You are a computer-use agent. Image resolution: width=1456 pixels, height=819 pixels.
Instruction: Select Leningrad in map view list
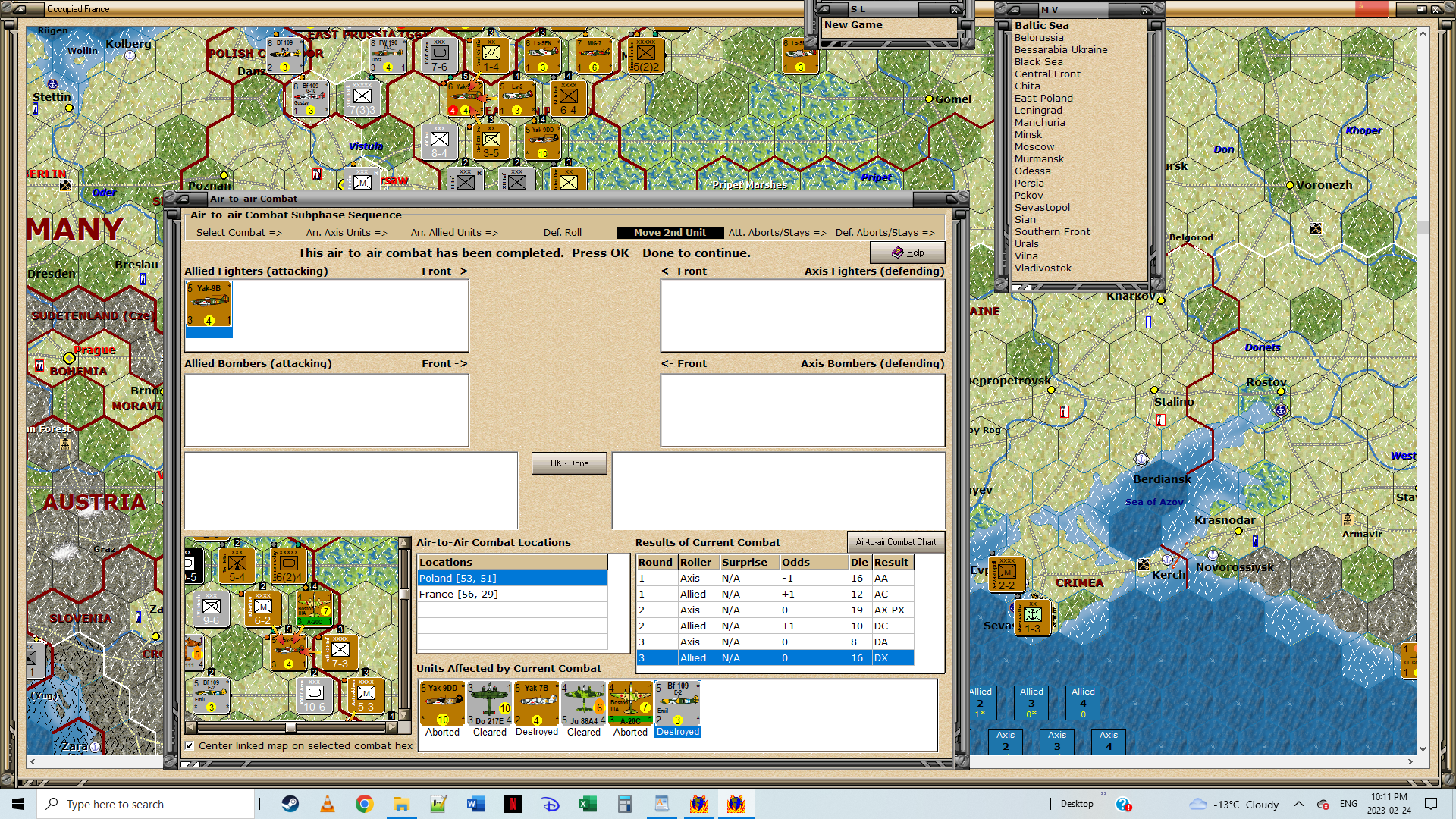click(x=1038, y=110)
